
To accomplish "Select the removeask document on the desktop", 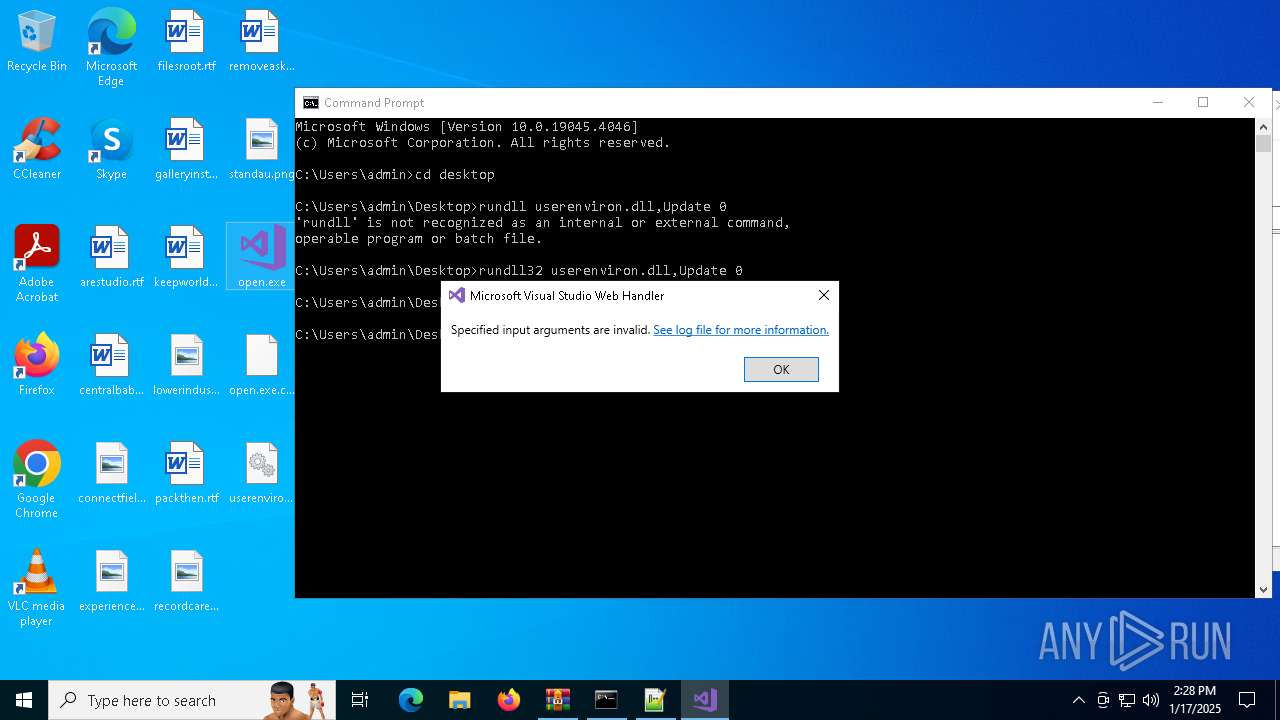I will pos(261,42).
